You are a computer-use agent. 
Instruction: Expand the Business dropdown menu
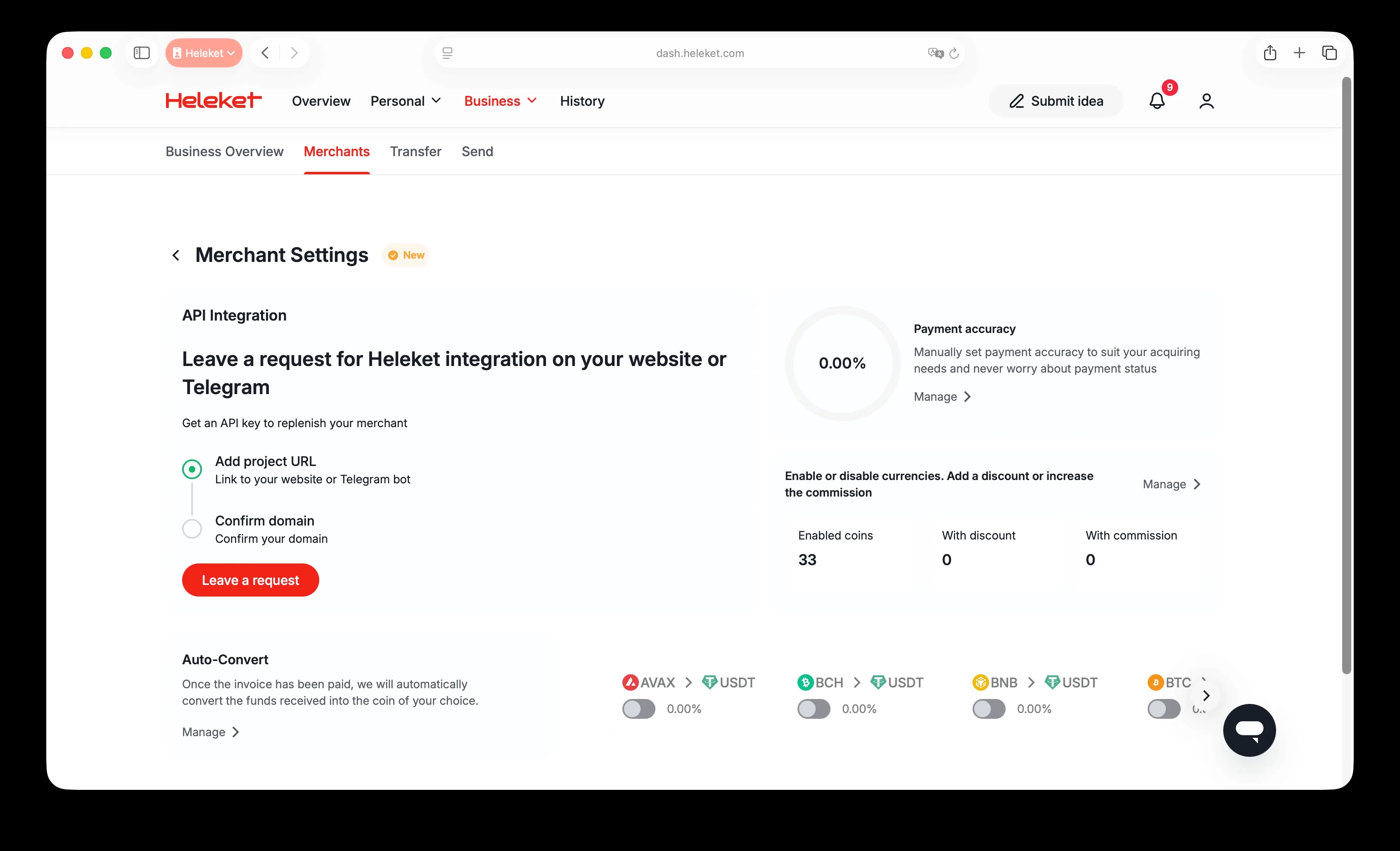(500, 101)
